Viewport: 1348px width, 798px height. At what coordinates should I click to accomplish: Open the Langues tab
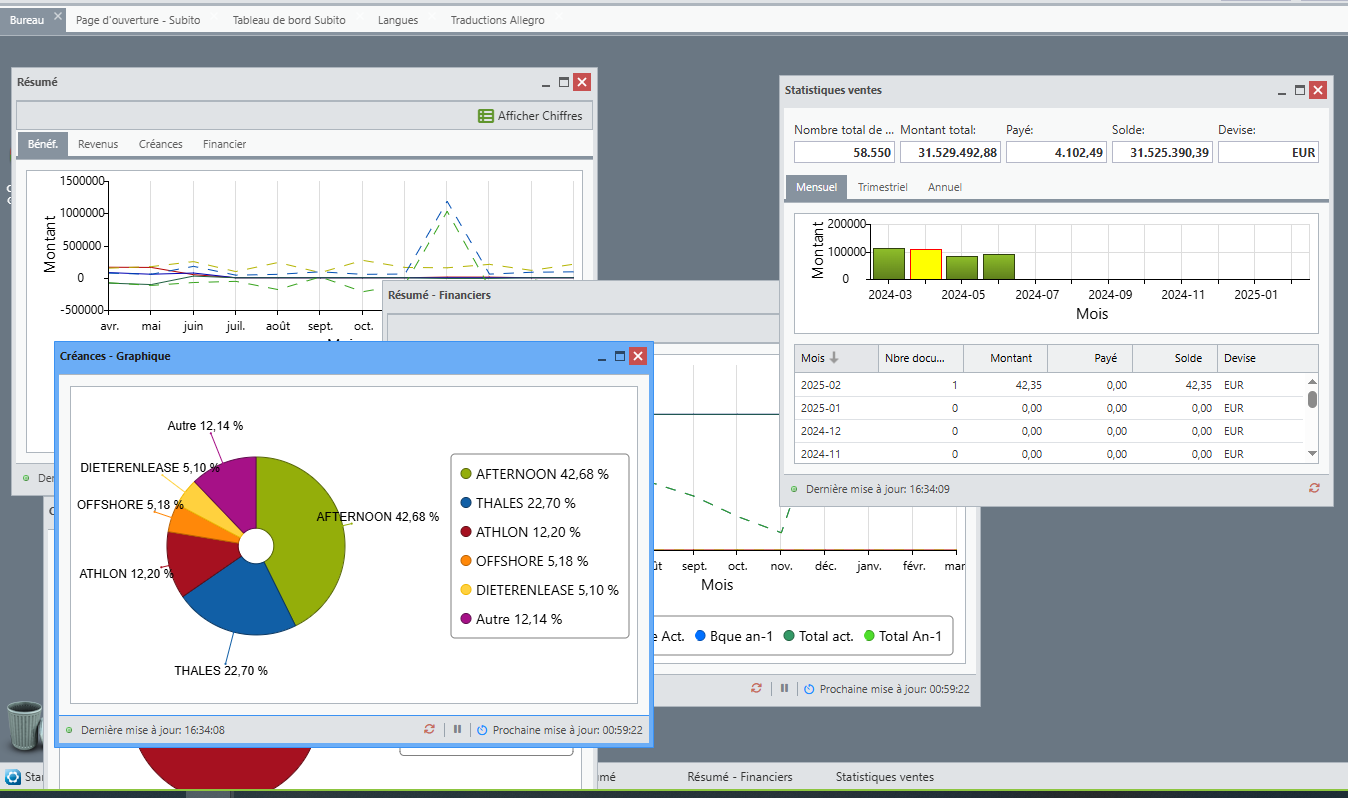[398, 20]
